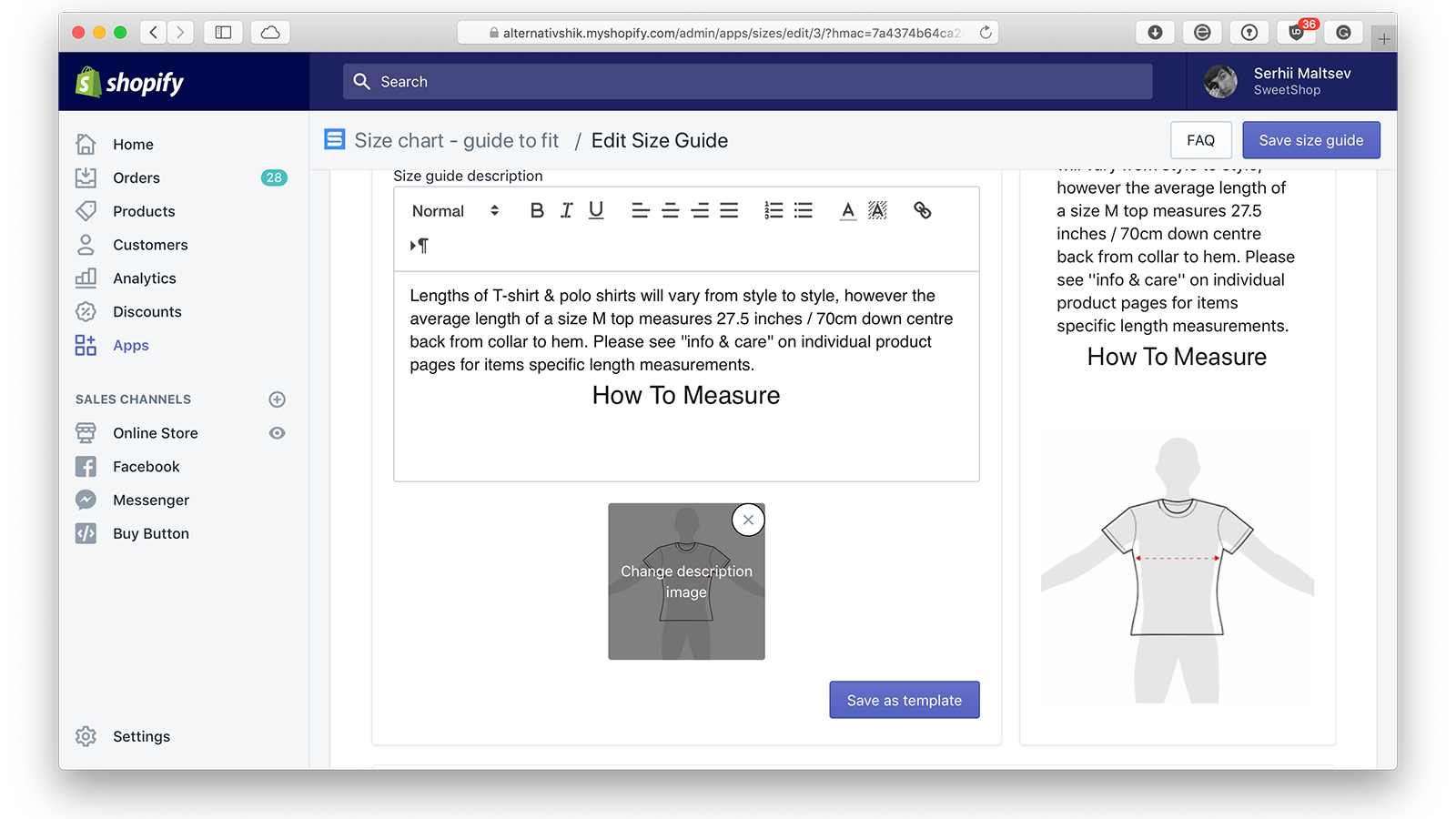Create a bulleted list
1456x819 pixels.
tap(803, 211)
